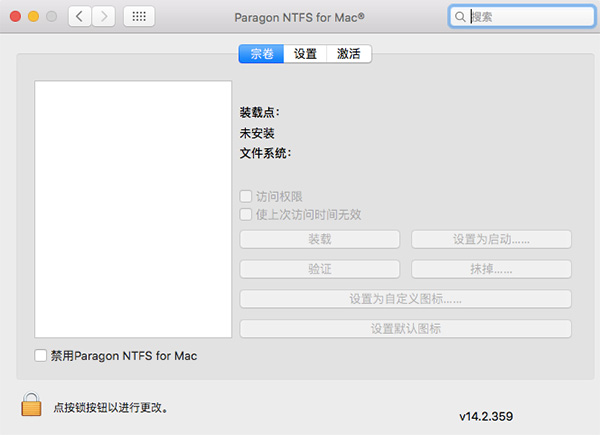Image resolution: width=600 pixels, height=435 pixels.
Task: Switch to the 宗卷 tab
Action: point(261,54)
